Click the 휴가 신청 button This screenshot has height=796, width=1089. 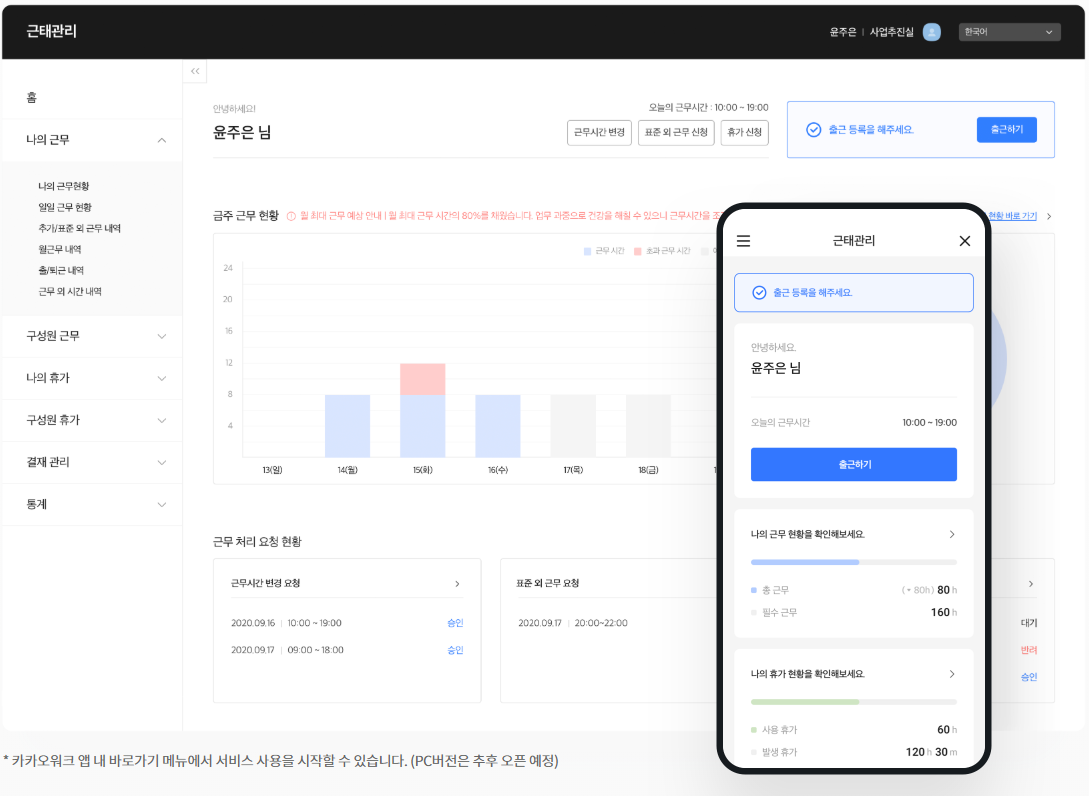745,133
